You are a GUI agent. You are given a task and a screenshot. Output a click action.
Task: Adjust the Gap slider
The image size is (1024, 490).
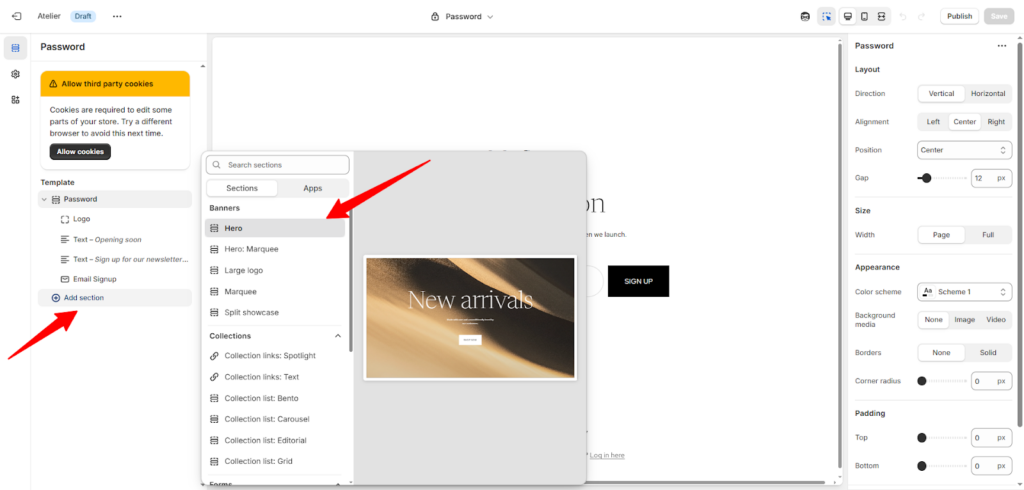pos(927,178)
